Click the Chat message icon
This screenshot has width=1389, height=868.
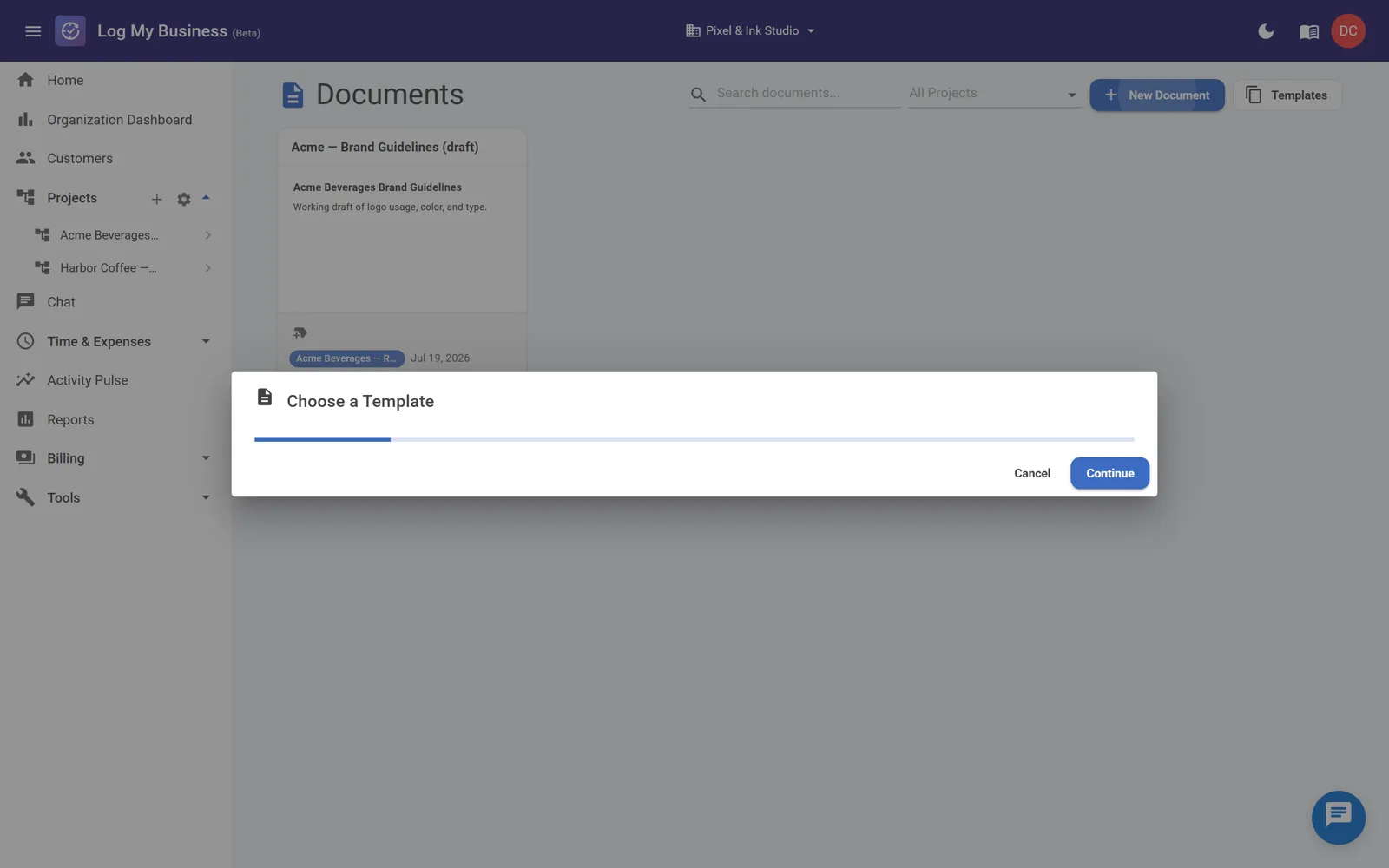point(25,301)
